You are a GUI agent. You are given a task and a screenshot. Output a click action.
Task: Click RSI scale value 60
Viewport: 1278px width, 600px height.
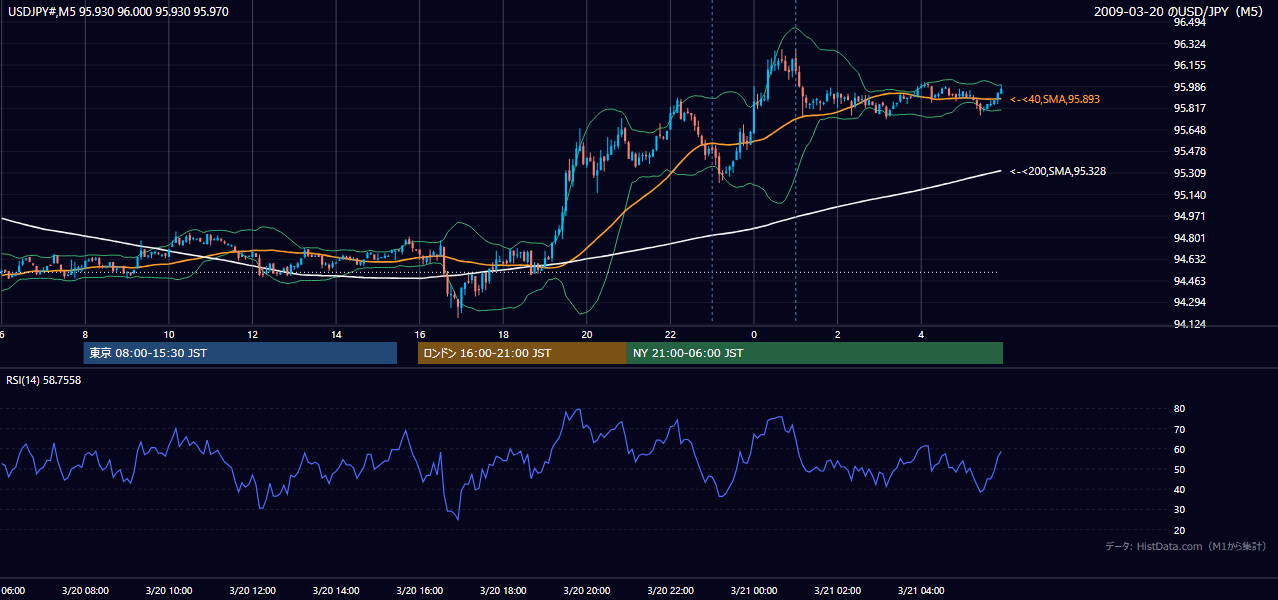[1179, 449]
